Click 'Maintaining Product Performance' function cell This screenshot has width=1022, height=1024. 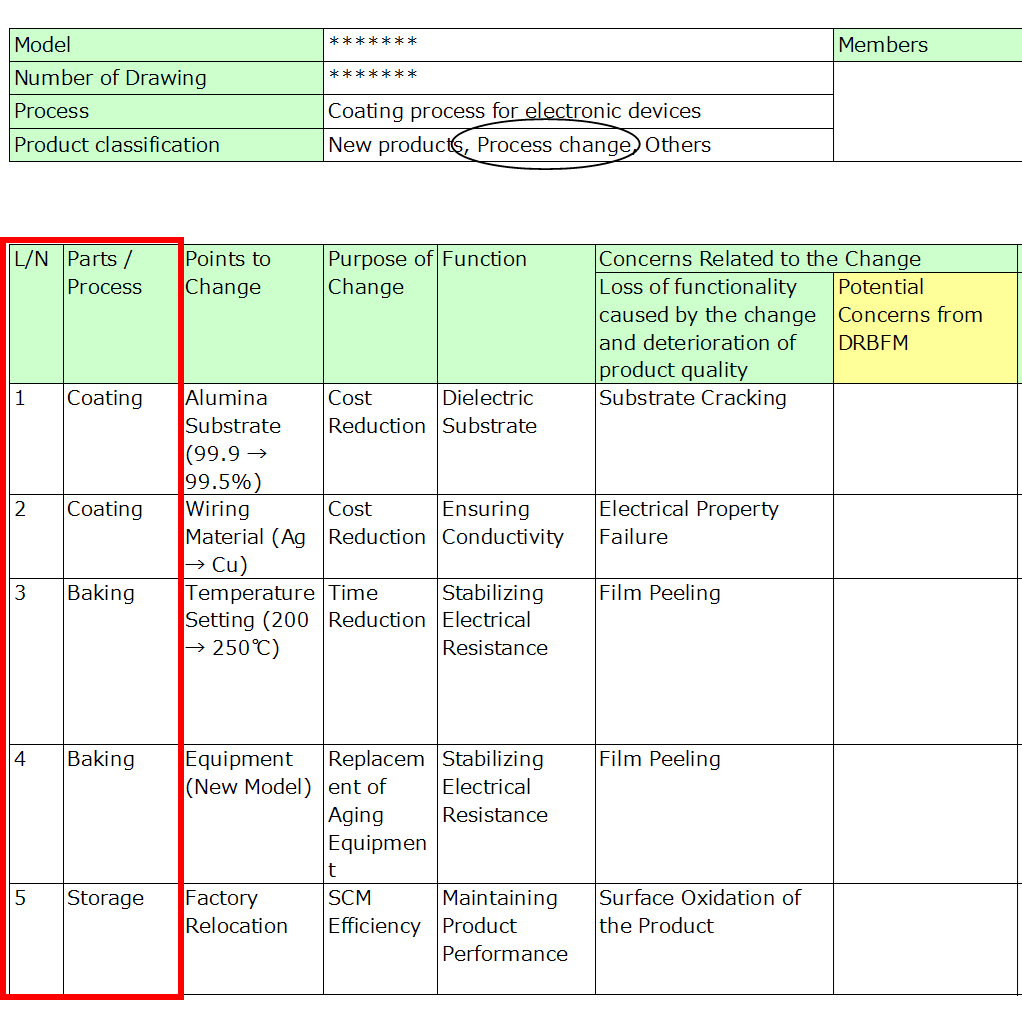coord(517,939)
